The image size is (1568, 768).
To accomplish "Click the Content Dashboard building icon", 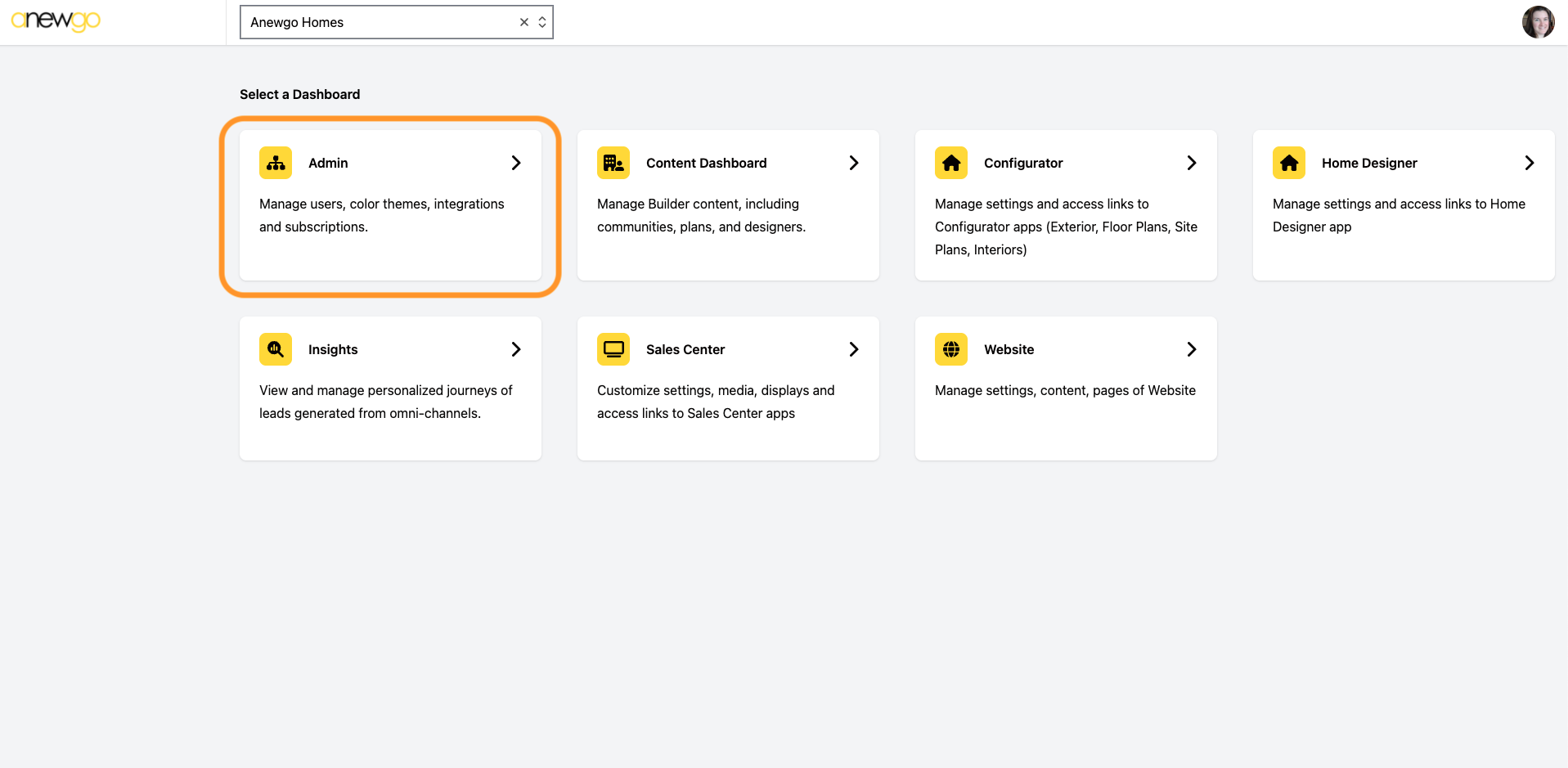I will tap(613, 163).
